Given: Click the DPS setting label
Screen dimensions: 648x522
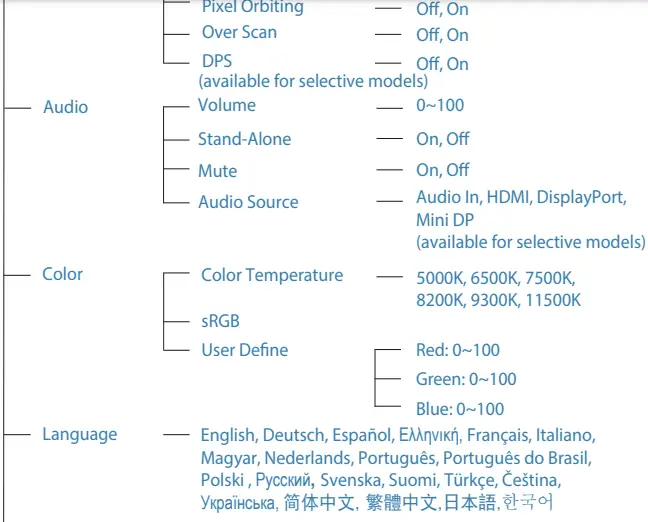Looking at the screenshot, I should [217, 61].
